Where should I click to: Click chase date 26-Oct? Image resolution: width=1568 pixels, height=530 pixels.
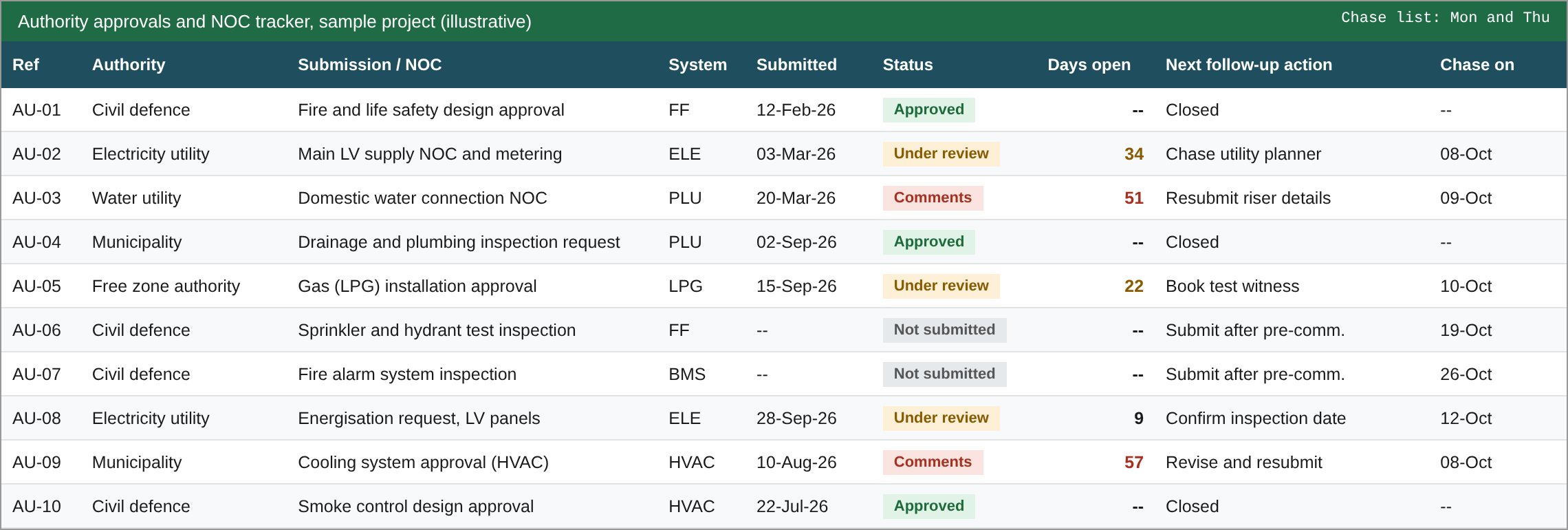(x=1466, y=374)
